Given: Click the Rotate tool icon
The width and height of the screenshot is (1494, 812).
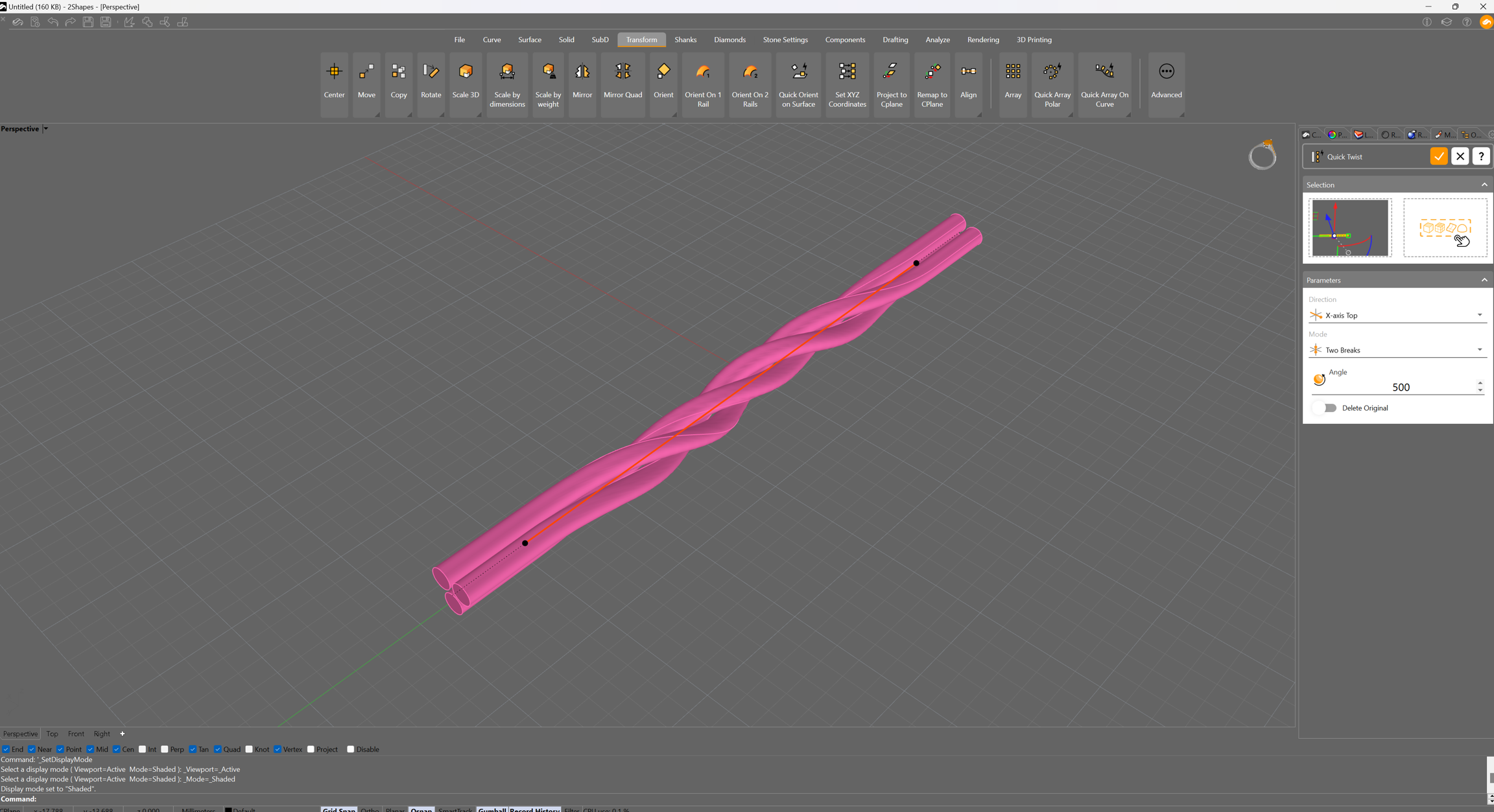Looking at the screenshot, I should [x=431, y=72].
